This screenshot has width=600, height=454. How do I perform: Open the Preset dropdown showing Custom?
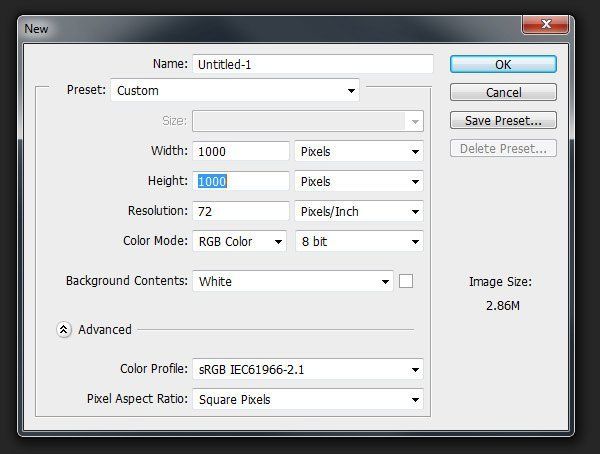(x=235, y=90)
